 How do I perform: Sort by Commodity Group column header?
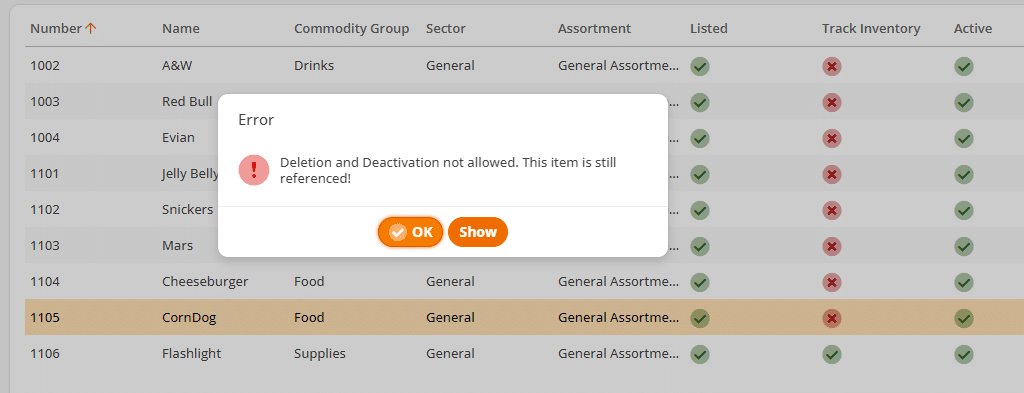tap(351, 29)
